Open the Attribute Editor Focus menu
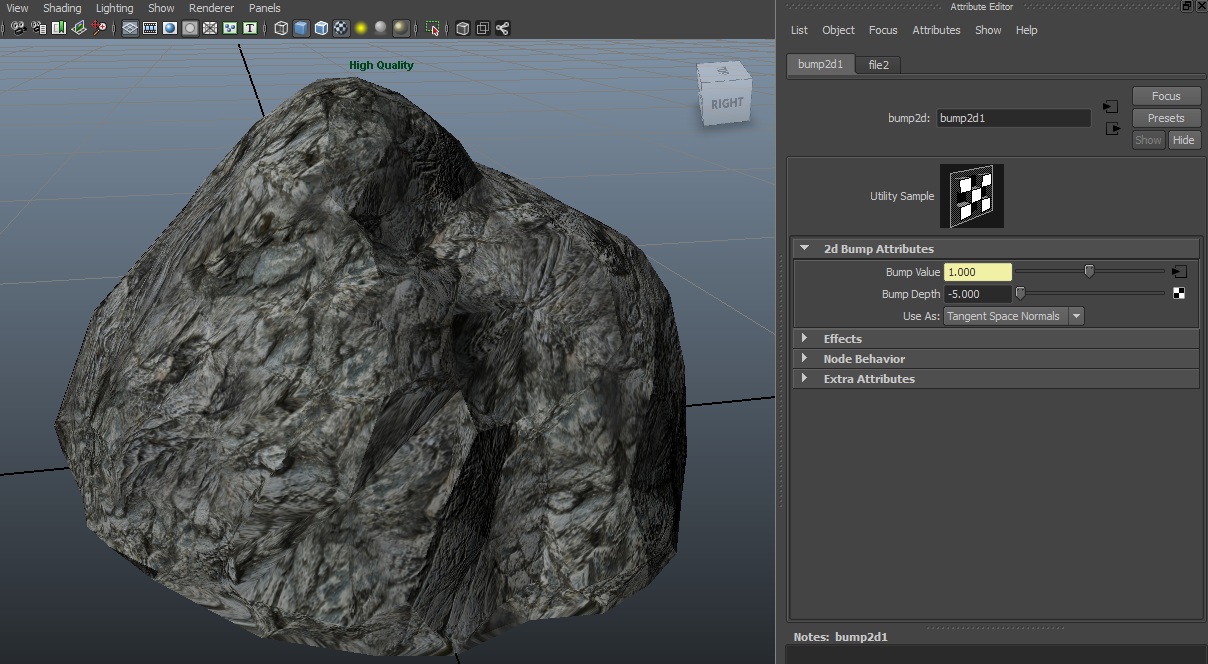1208x664 pixels. 883,30
